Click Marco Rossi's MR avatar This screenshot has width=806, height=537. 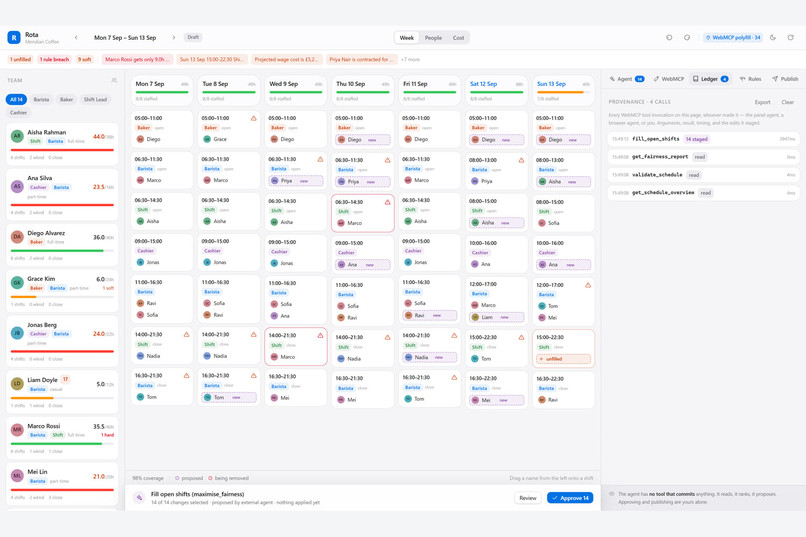click(x=17, y=430)
